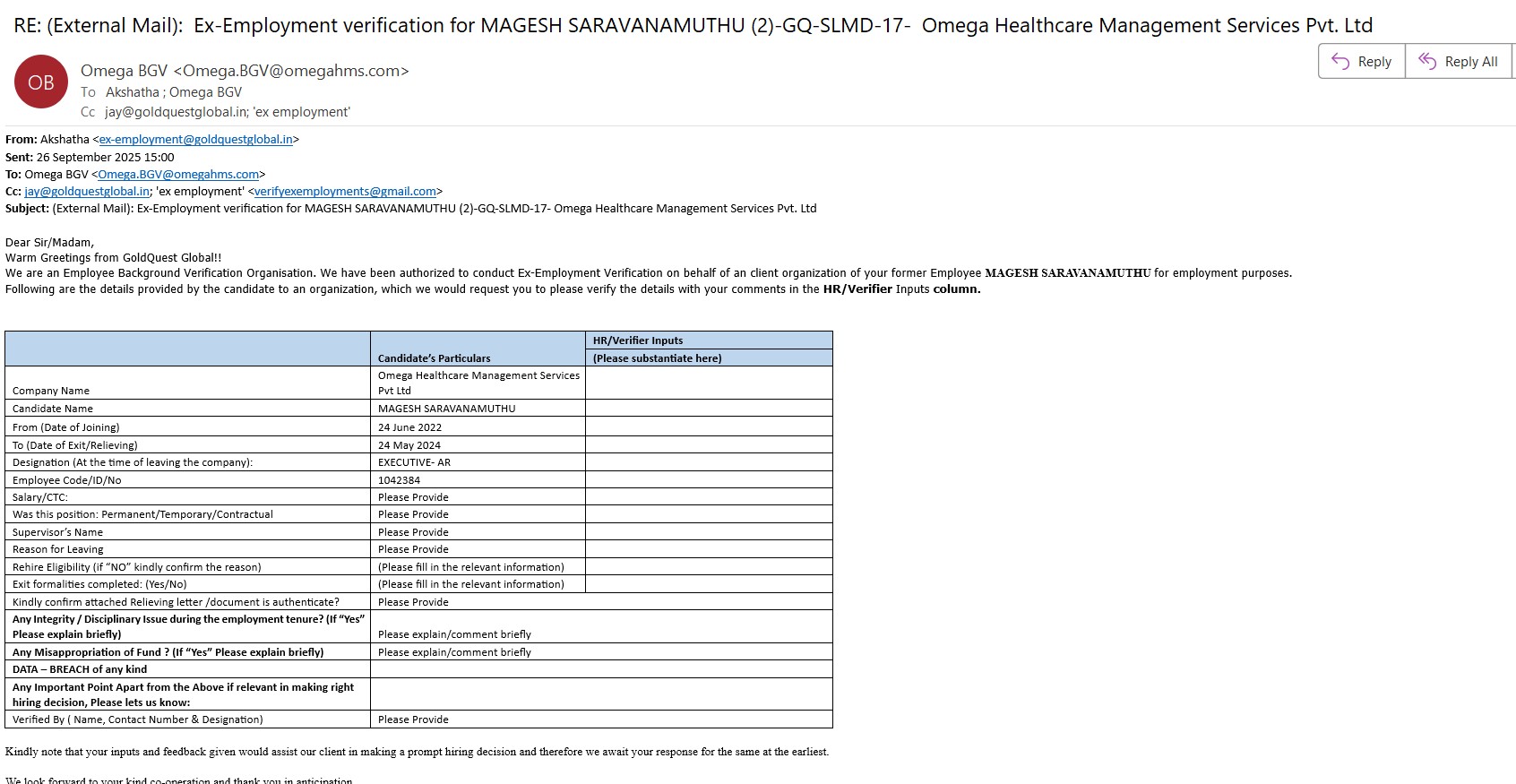Open the Omega.BGV@omegahms.com link in quoted To line
Image resolution: width=1516 pixels, height=784 pixels.
[x=178, y=175]
